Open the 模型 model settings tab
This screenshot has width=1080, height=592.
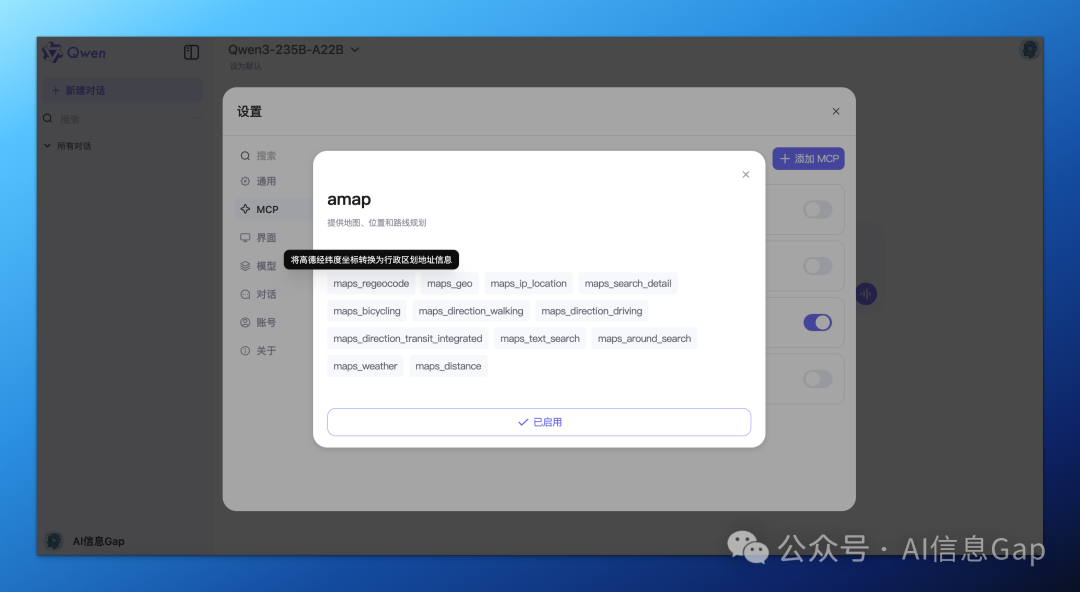click(258, 266)
